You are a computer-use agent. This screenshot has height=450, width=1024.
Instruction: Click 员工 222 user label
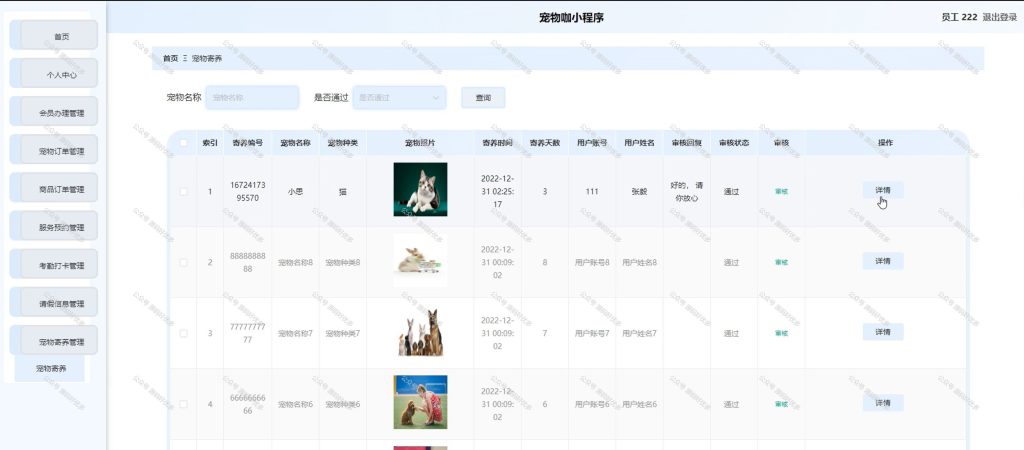pyautogui.click(x=959, y=18)
